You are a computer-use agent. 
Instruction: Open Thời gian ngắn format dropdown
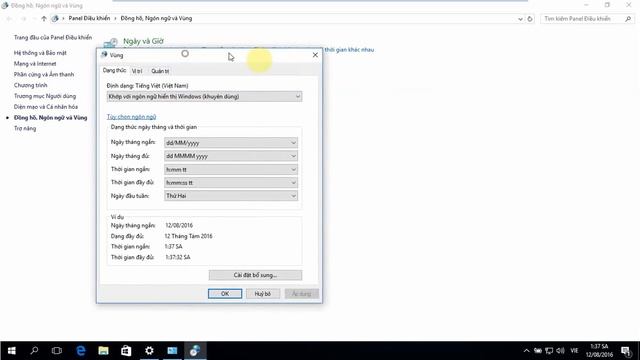click(x=231, y=169)
